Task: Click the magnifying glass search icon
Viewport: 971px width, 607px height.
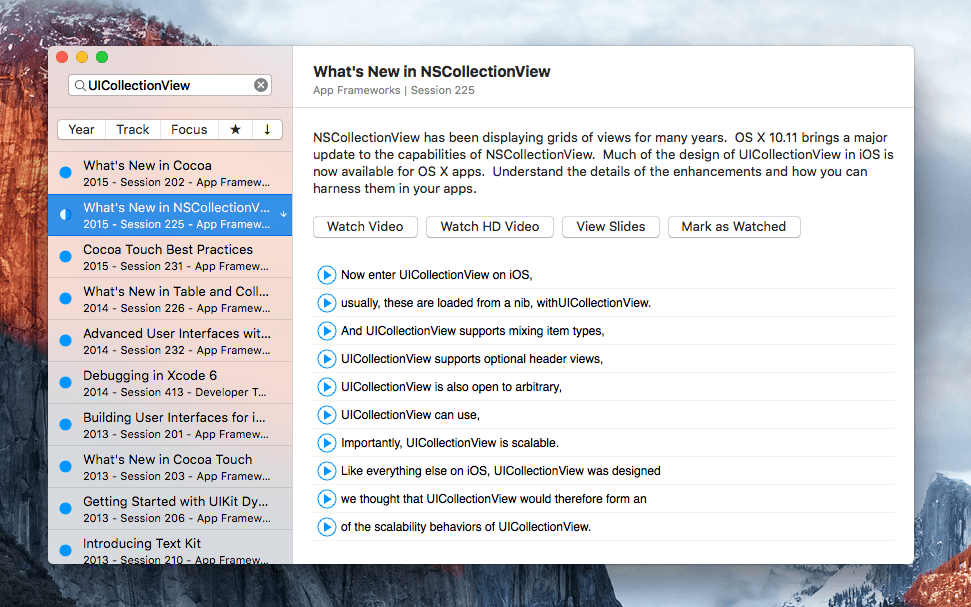Action: 80,85
